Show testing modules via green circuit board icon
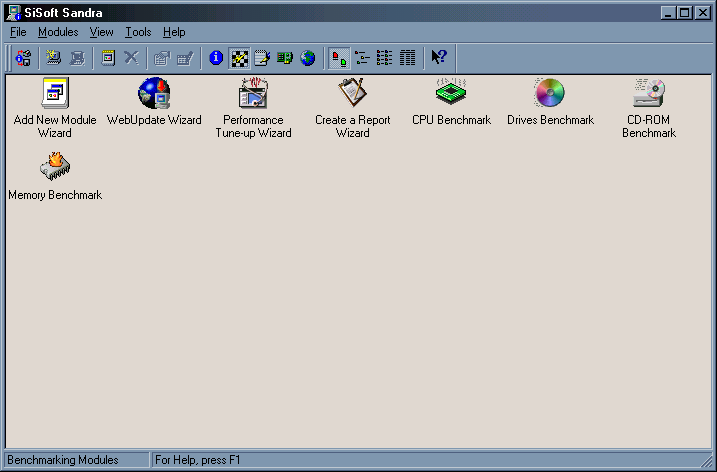717x472 pixels. (284, 58)
